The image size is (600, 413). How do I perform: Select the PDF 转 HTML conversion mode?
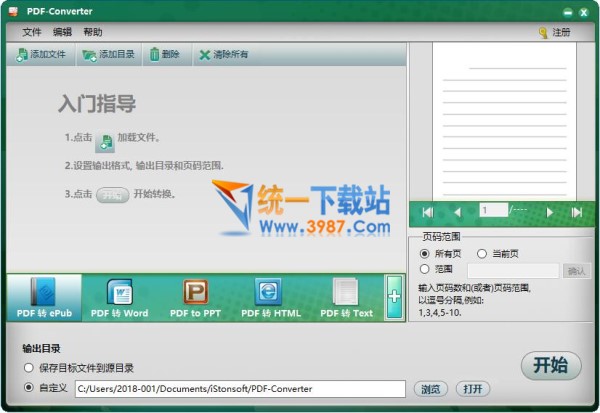271,298
